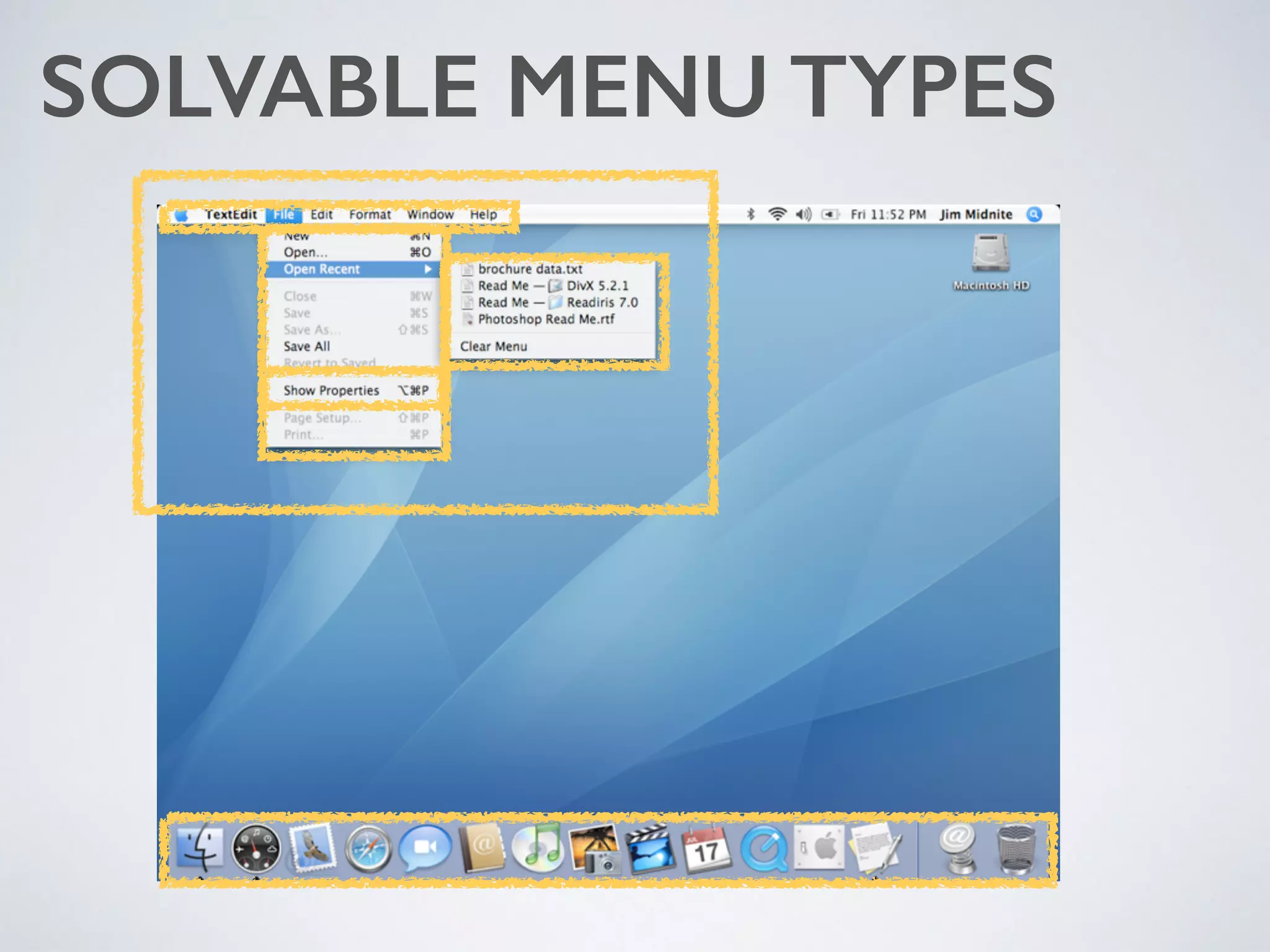Click the Fri 11:52 PM clock
Image resolution: width=1270 pixels, height=952 pixels.
(888, 214)
